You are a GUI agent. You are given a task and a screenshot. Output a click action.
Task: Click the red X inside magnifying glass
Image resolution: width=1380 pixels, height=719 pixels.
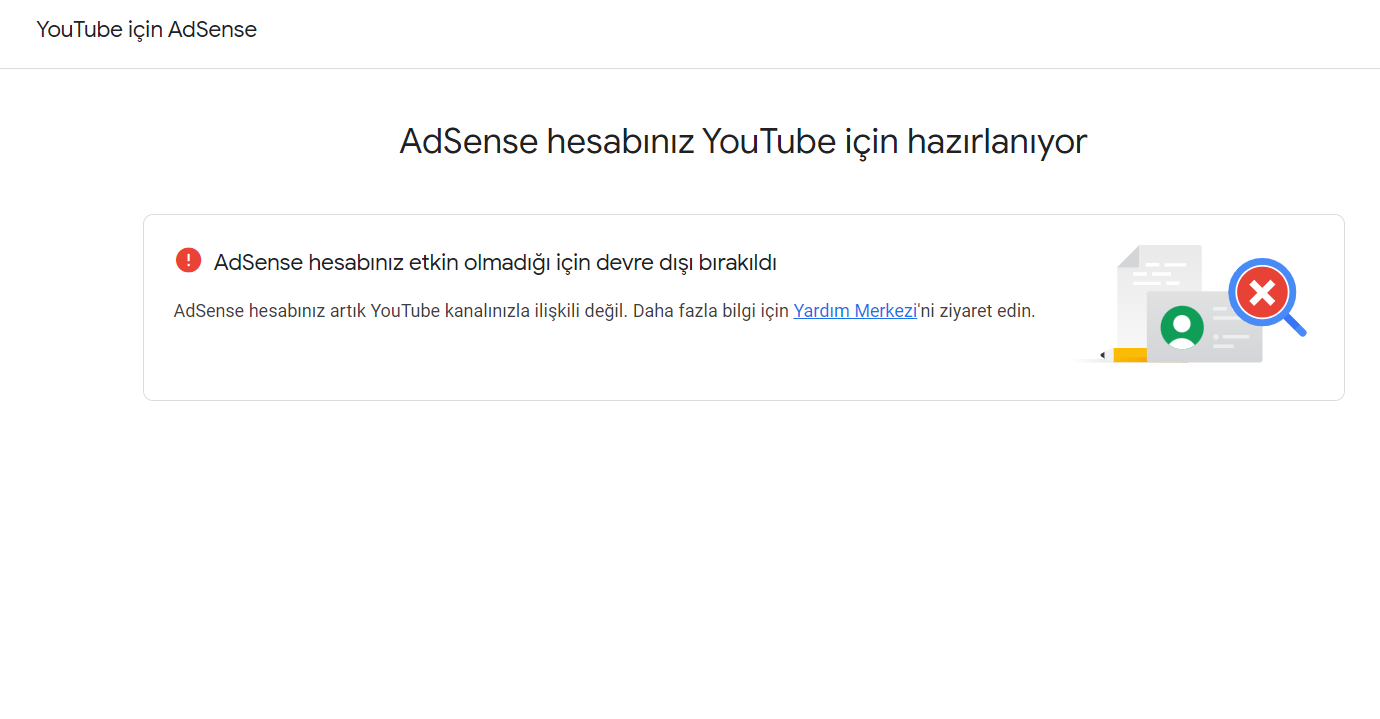(1262, 293)
